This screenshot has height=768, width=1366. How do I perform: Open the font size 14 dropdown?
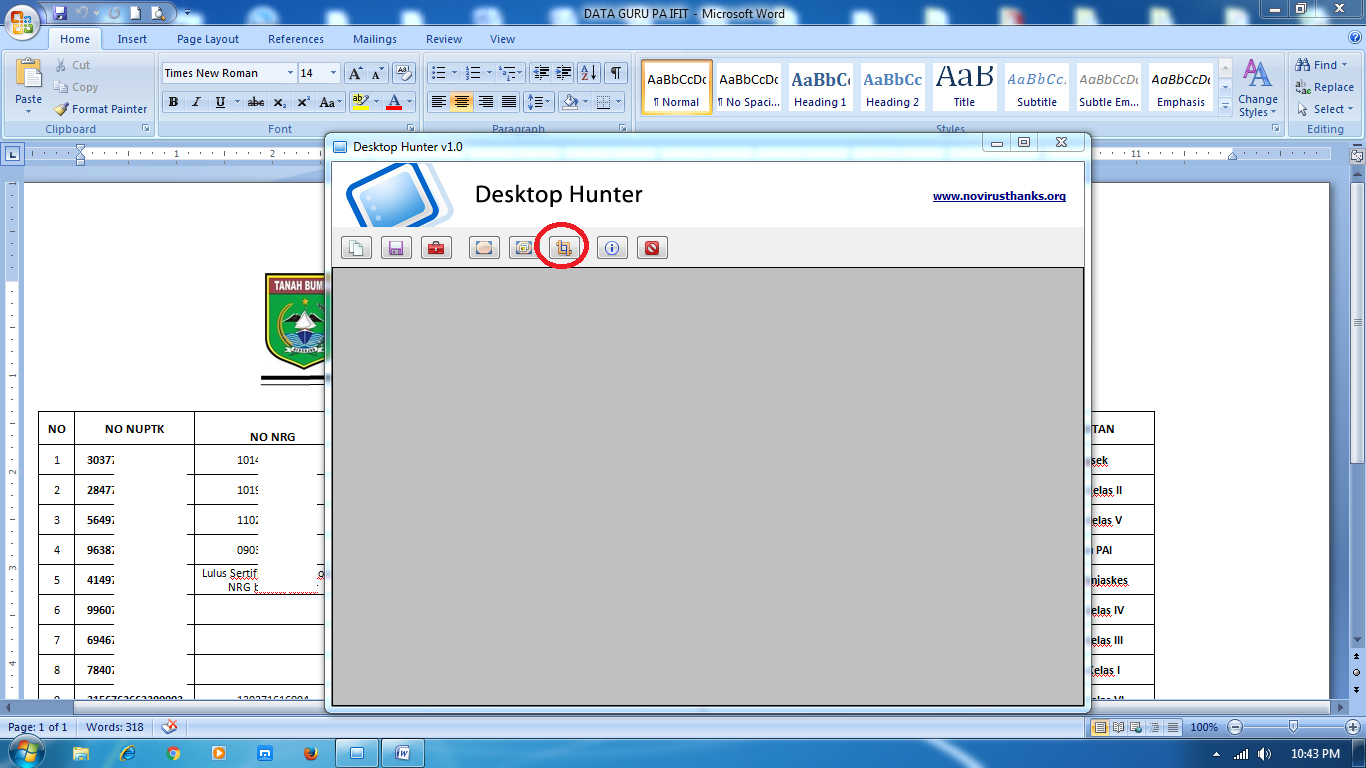334,73
